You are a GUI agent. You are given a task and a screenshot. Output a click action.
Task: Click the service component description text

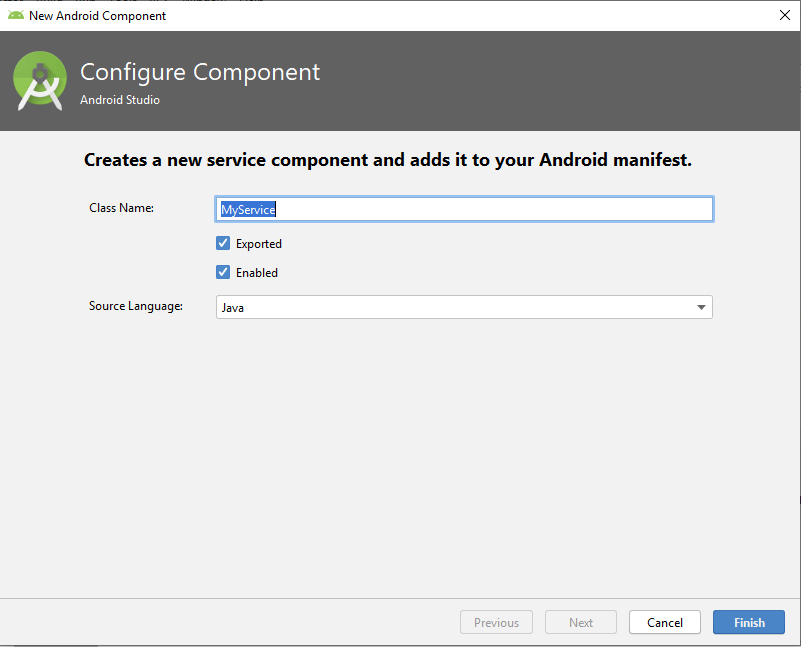pyautogui.click(x=388, y=160)
